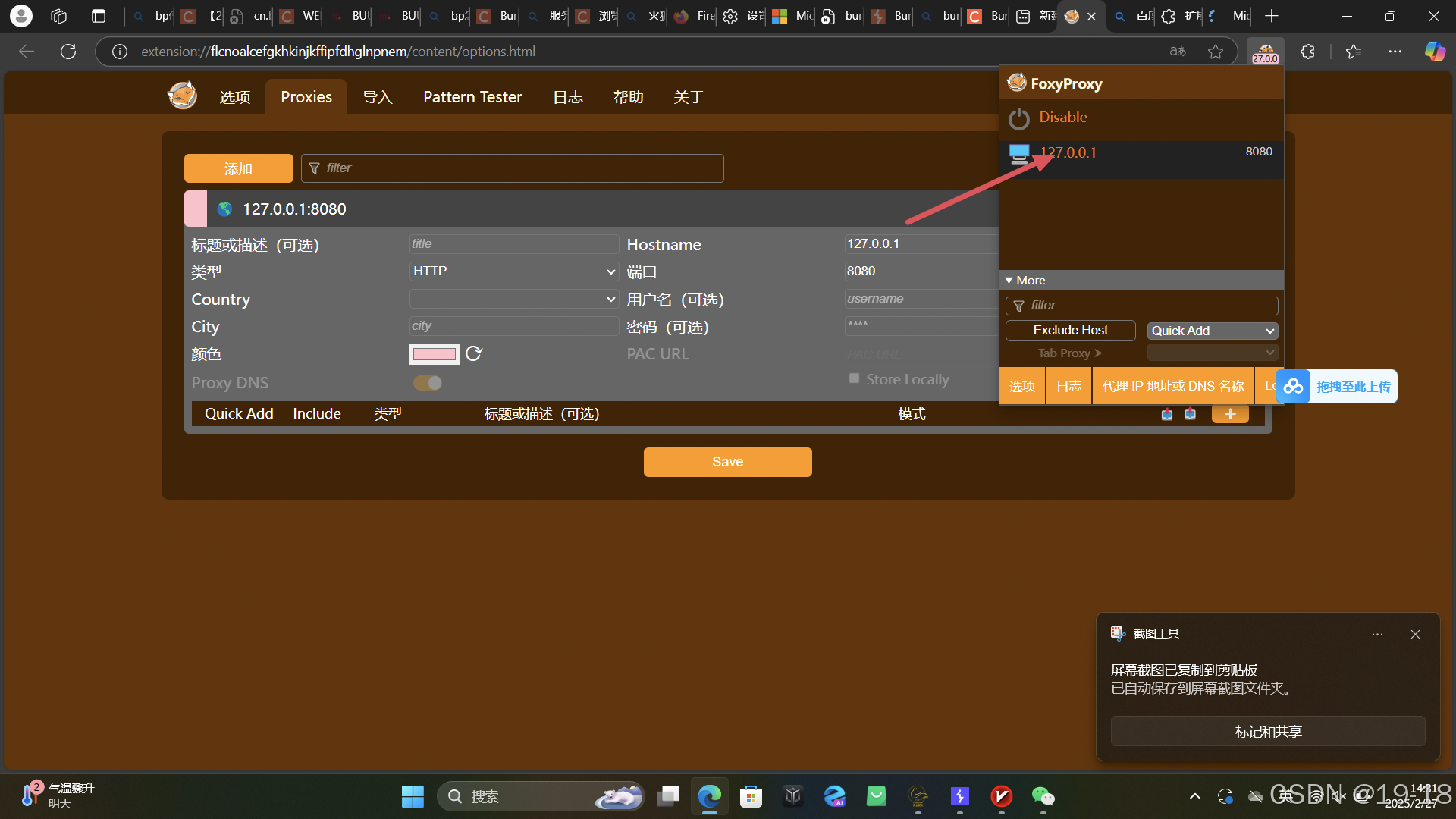Click the import patterns icon
Image resolution: width=1456 pixels, height=819 pixels.
[x=1167, y=414]
